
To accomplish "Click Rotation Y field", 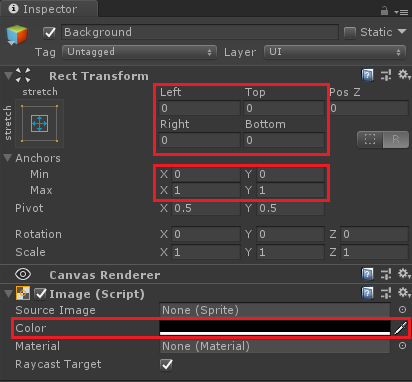I will click(x=290, y=234).
